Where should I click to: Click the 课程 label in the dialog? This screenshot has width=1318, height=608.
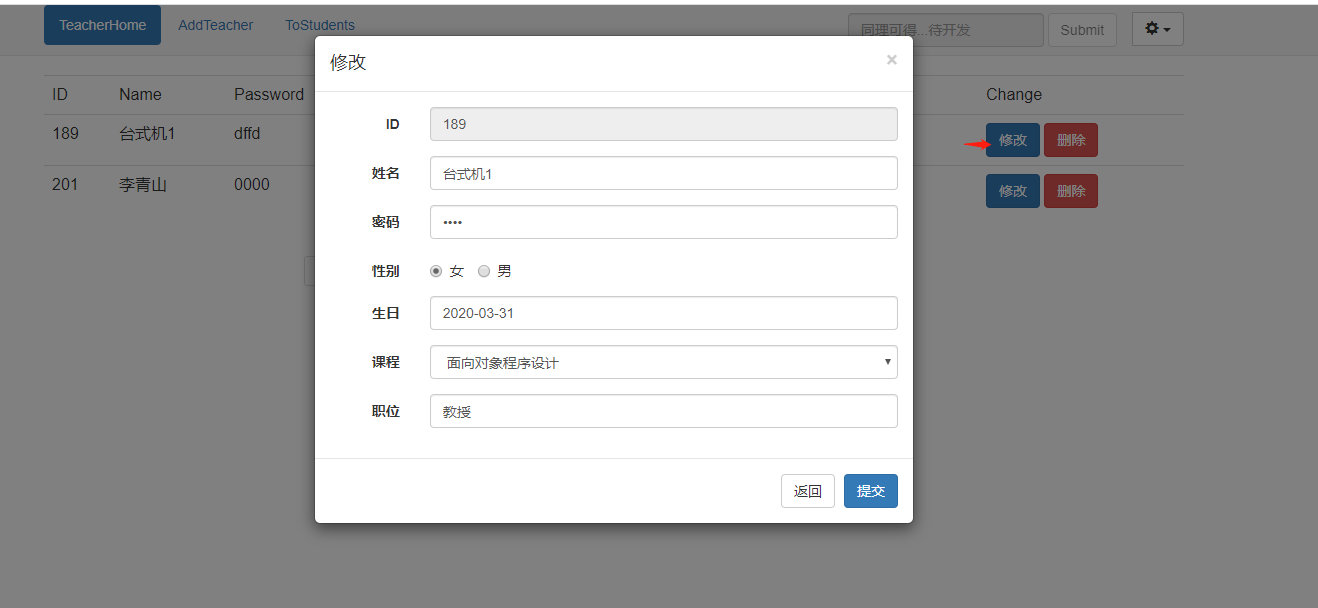click(x=386, y=362)
